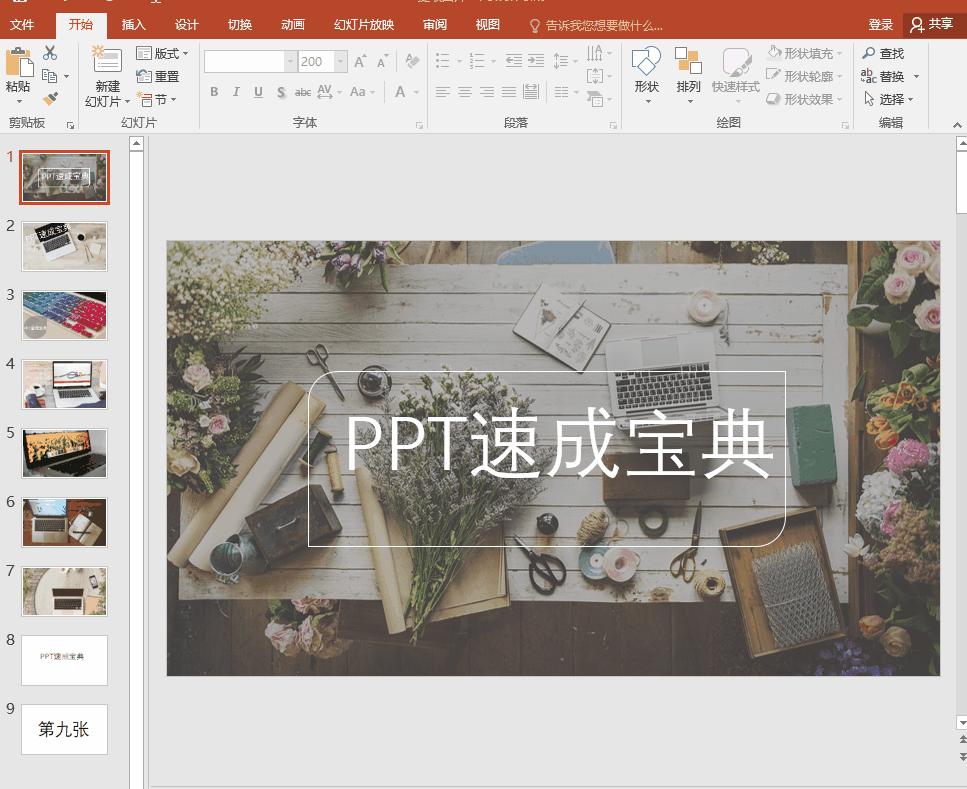This screenshot has width=967, height=789.
Task: Toggle Italic formatting
Action: 236,92
